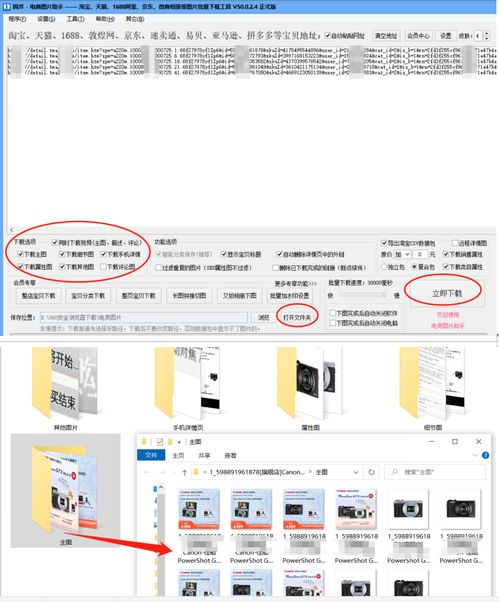499x602 pixels.
Task: Click the blue Explorer help icon
Action: [485, 455]
